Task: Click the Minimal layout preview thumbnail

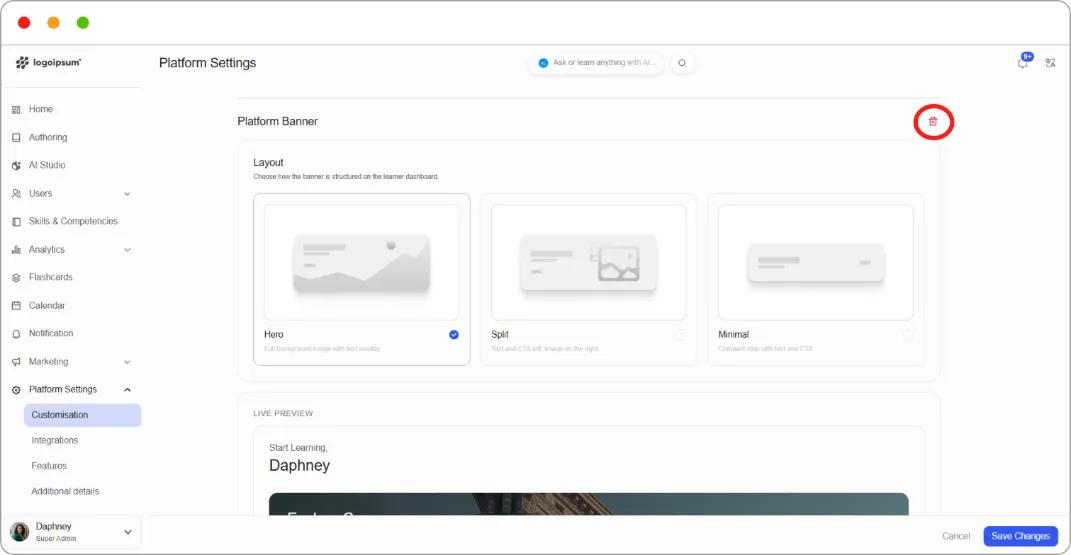Action: pyautogui.click(x=816, y=262)
